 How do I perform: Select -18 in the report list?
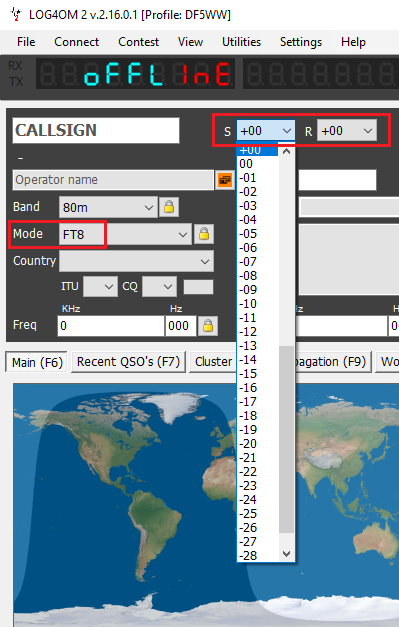click(258, 415)
